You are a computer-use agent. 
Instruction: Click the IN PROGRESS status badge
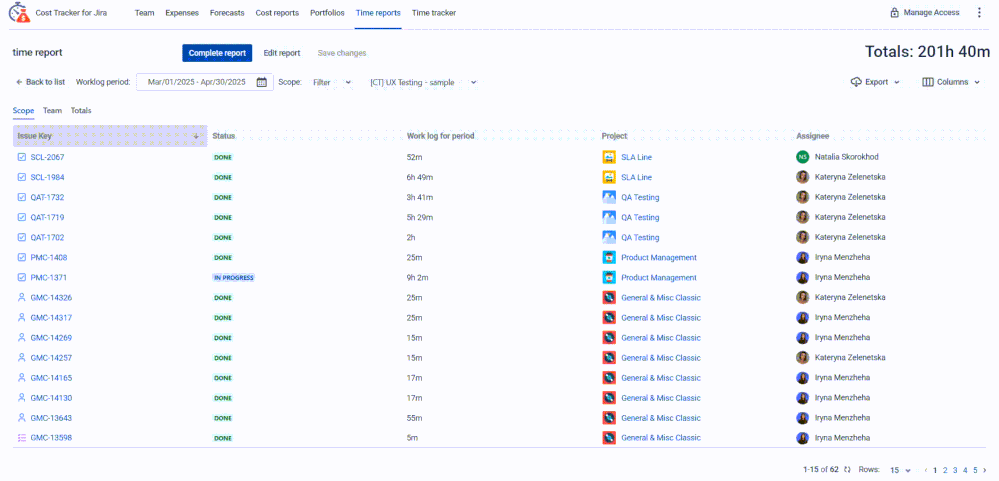pos(233,278)
